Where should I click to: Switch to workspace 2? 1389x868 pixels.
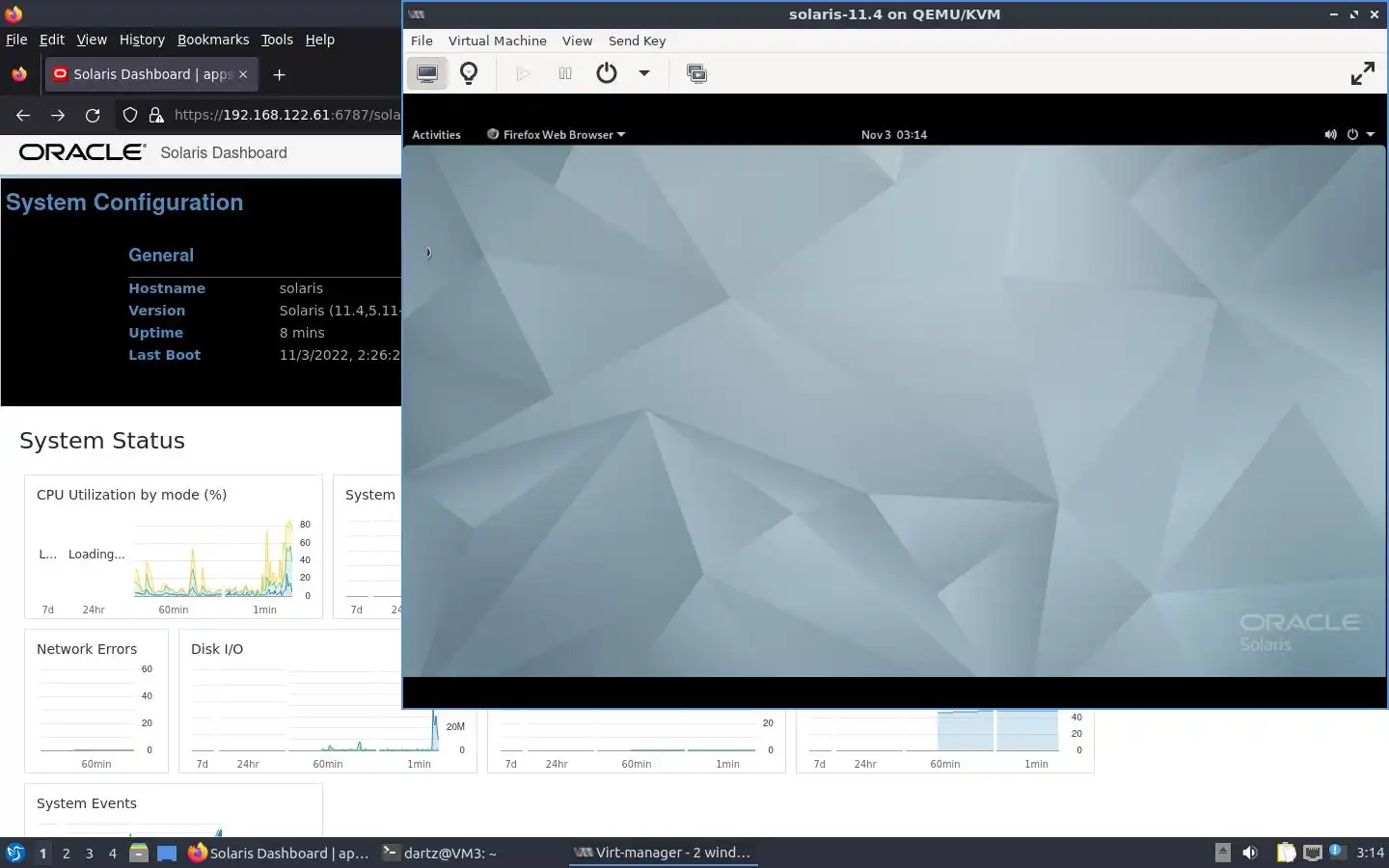(66, 854)
